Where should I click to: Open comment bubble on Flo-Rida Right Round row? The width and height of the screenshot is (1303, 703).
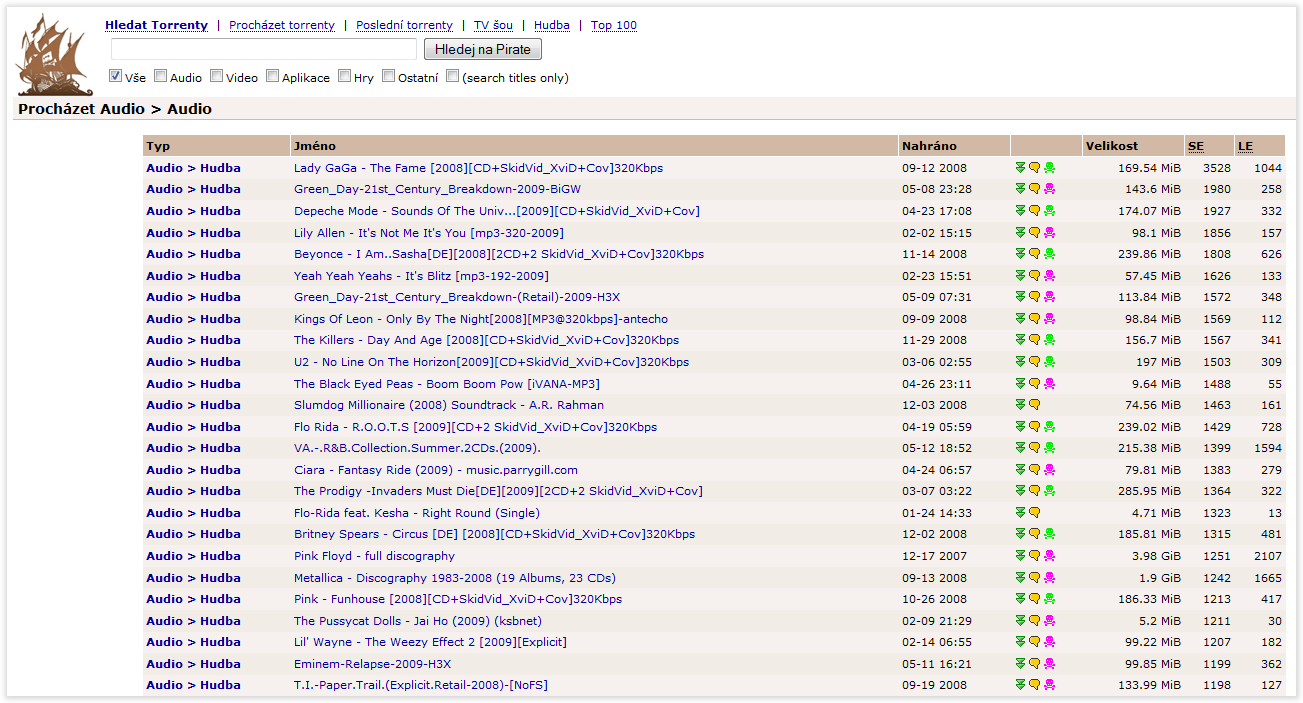[x=1035, y=513]
